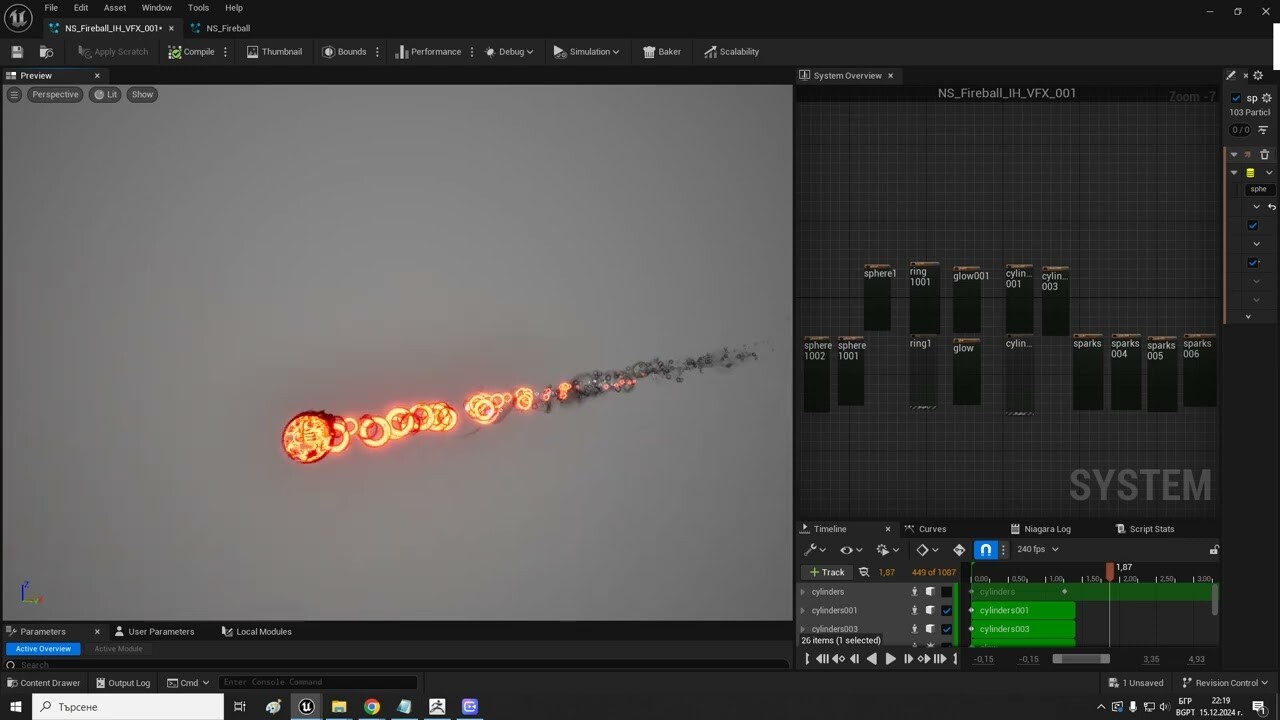This screenshot has height=720, width=1280.
Task: Check the sp checkbox in the right panel
Action: pyautogui.click(x=1236, y=97)
